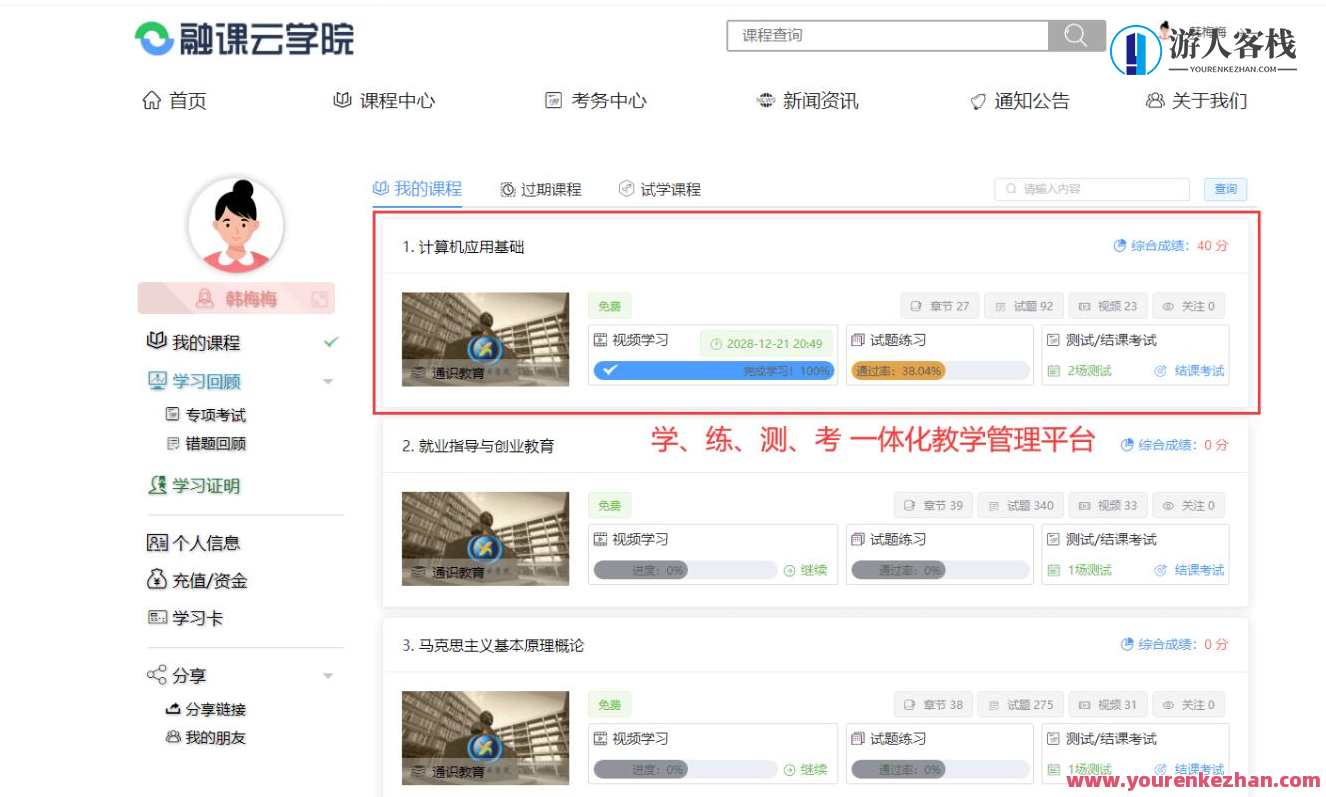
Task: Click the 查询 button
Action: pos(1225,189)
